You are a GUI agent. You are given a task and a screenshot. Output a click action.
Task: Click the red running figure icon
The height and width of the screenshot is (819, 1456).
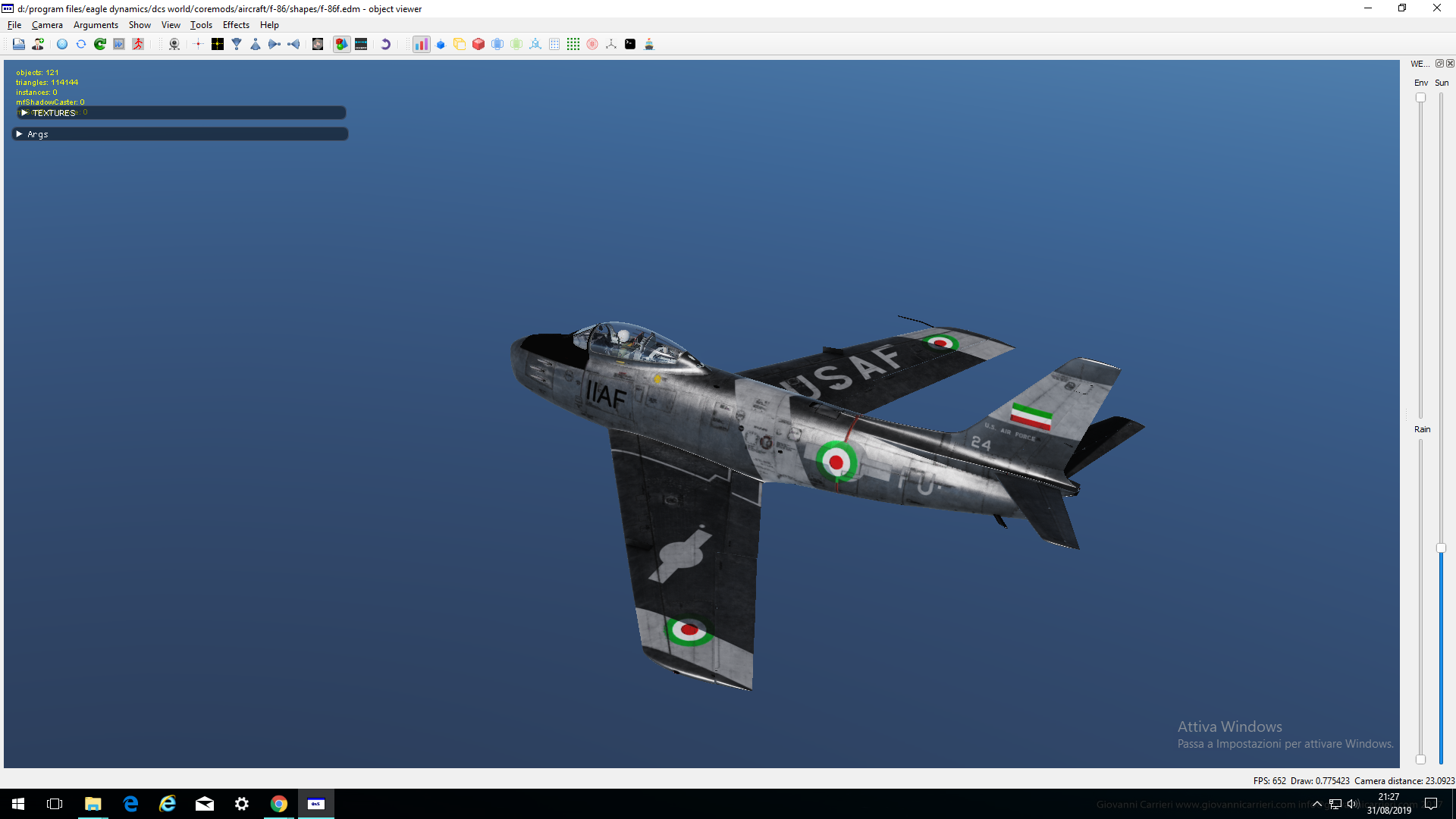pos(138,44)
